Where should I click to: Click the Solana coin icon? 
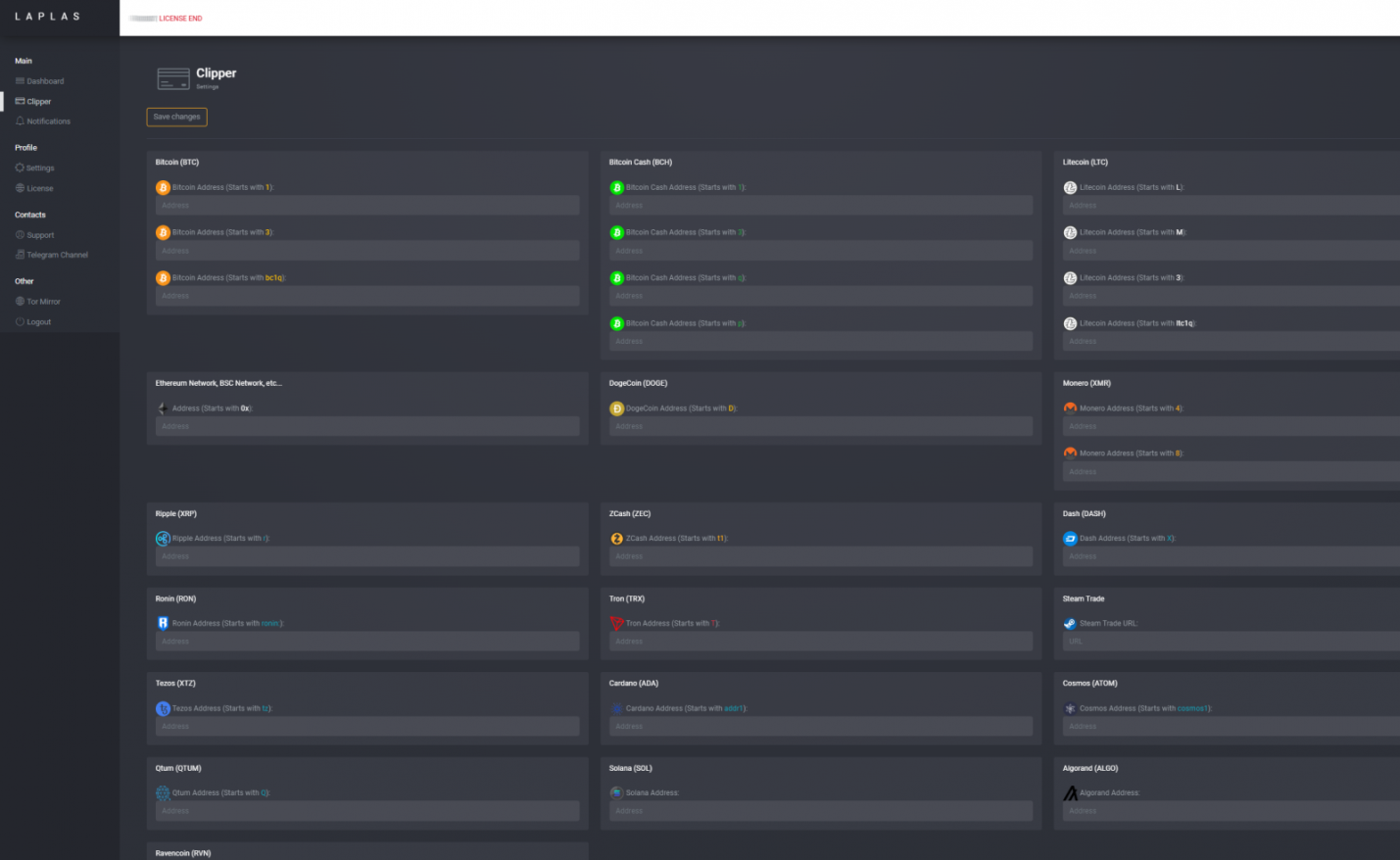[617, 793]
